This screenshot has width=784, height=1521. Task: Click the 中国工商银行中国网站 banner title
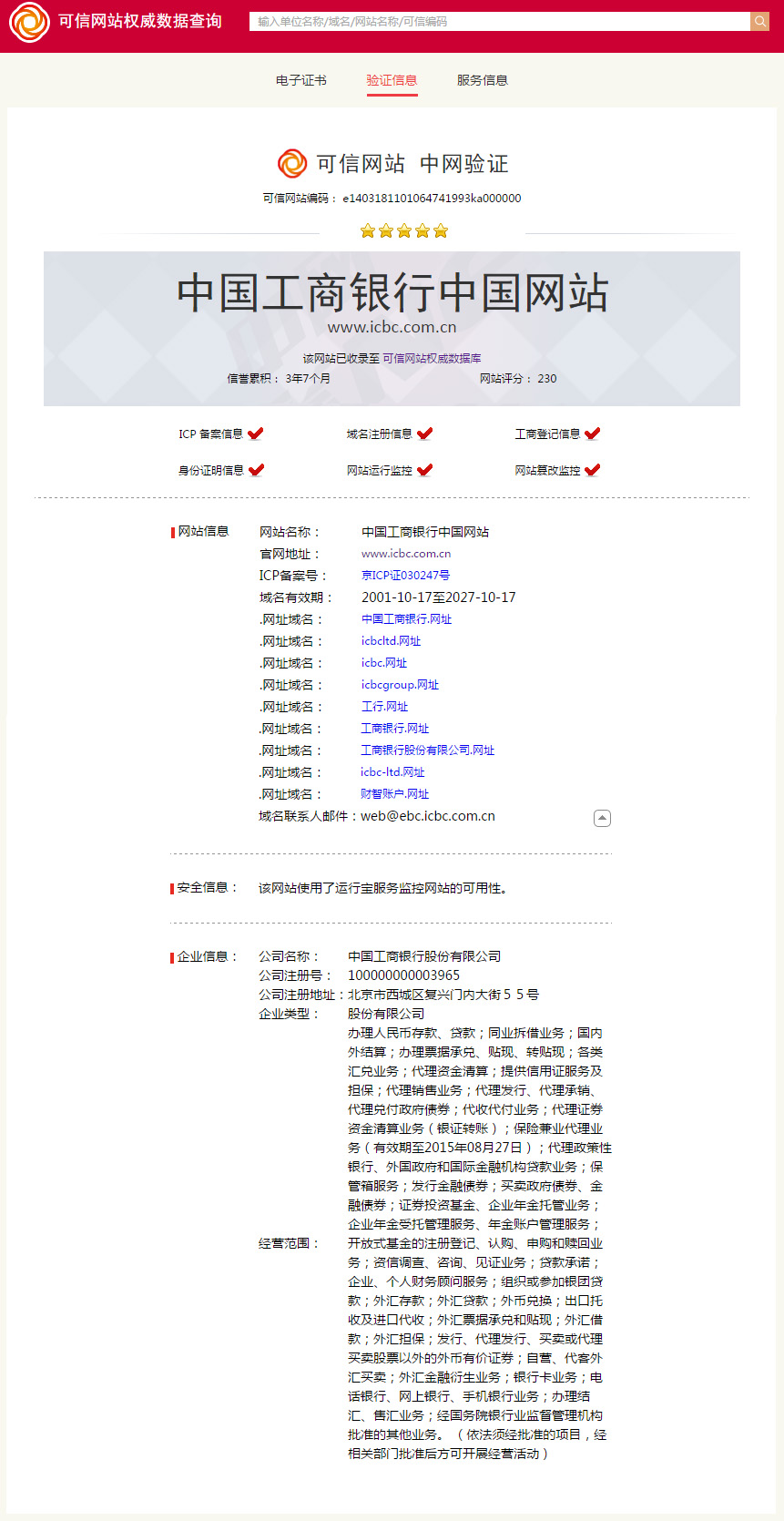[x=392, y=293]
